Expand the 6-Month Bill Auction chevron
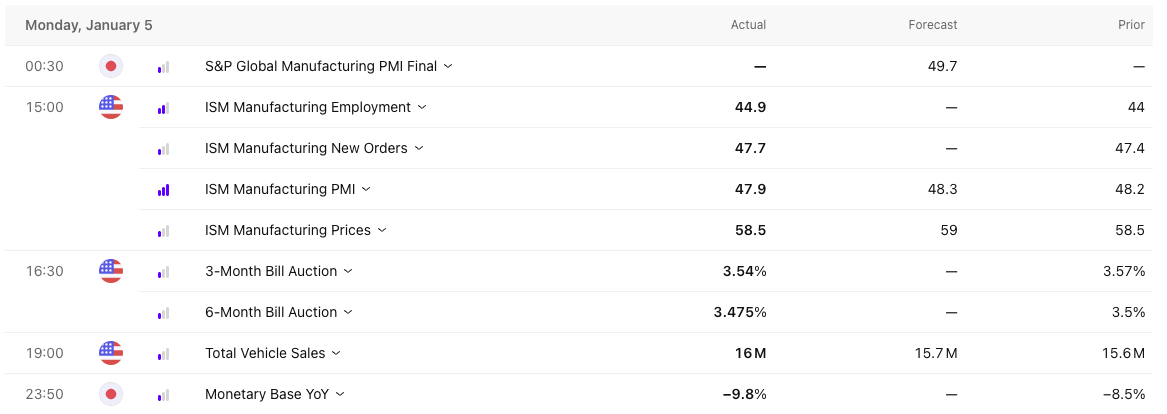This screenshot has height=414, width=1167. [x=348, y=312]
